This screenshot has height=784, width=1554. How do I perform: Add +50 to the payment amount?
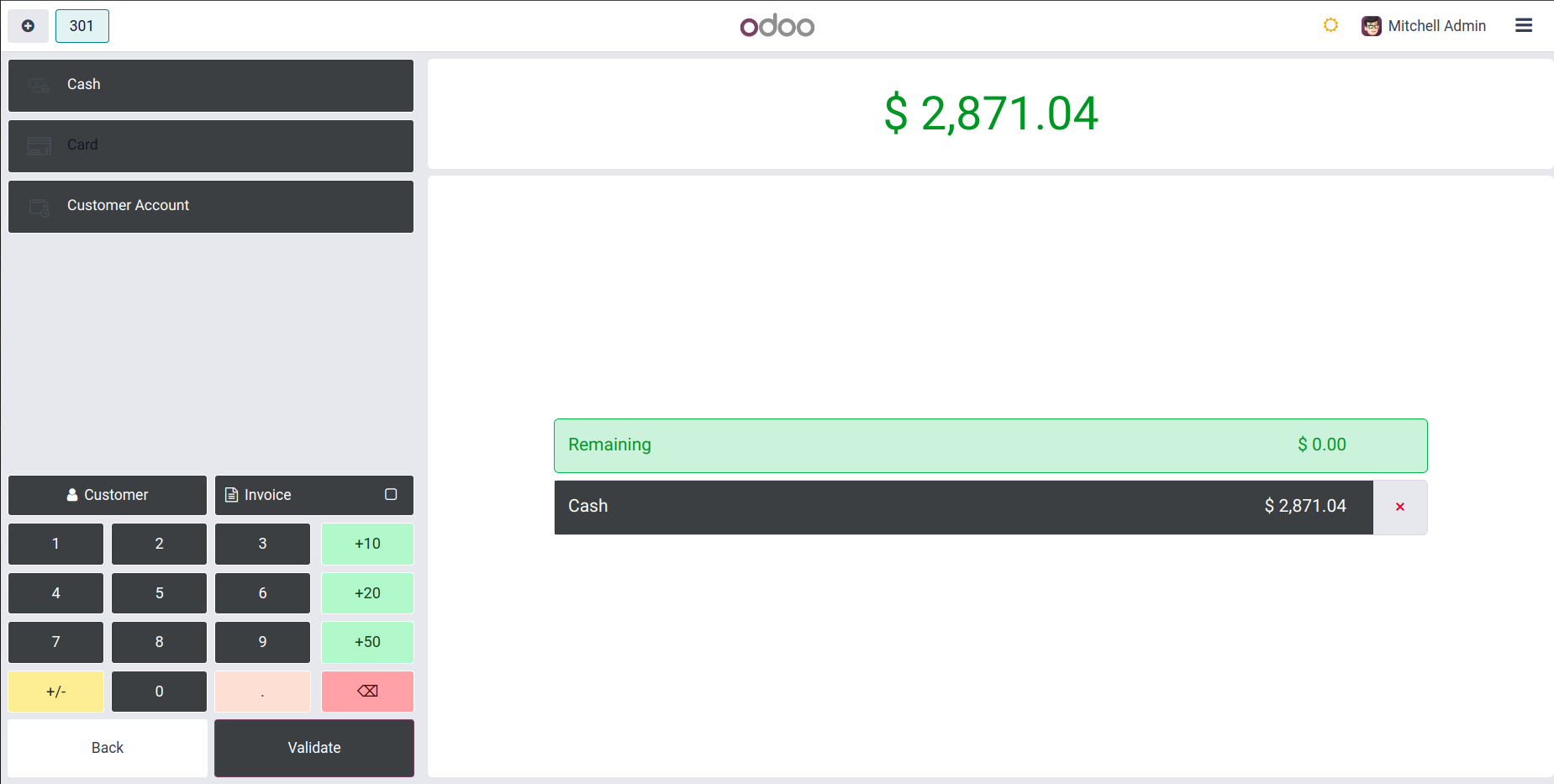[367, 642]
